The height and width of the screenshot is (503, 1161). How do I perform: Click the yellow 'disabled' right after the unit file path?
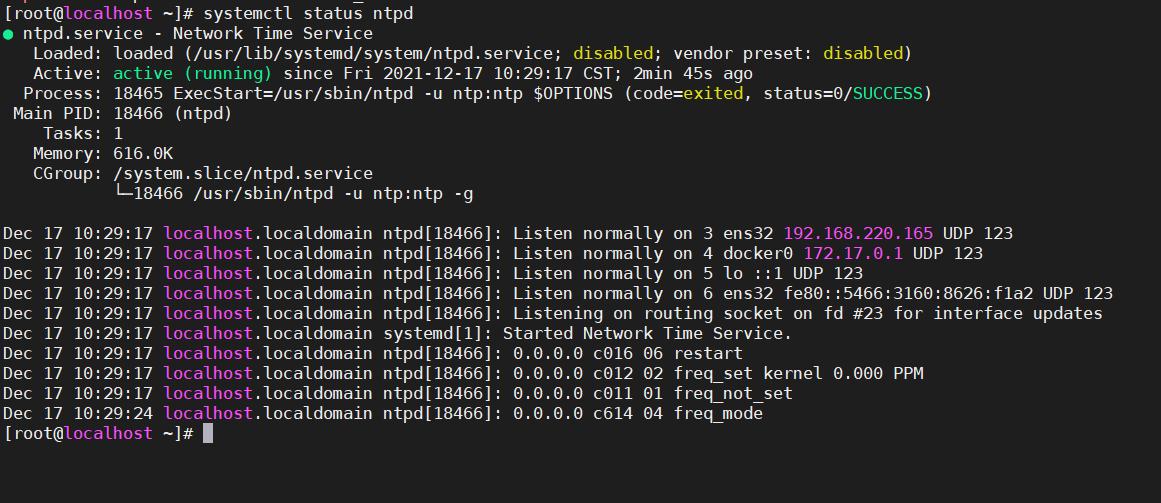(x=613, y=53)
